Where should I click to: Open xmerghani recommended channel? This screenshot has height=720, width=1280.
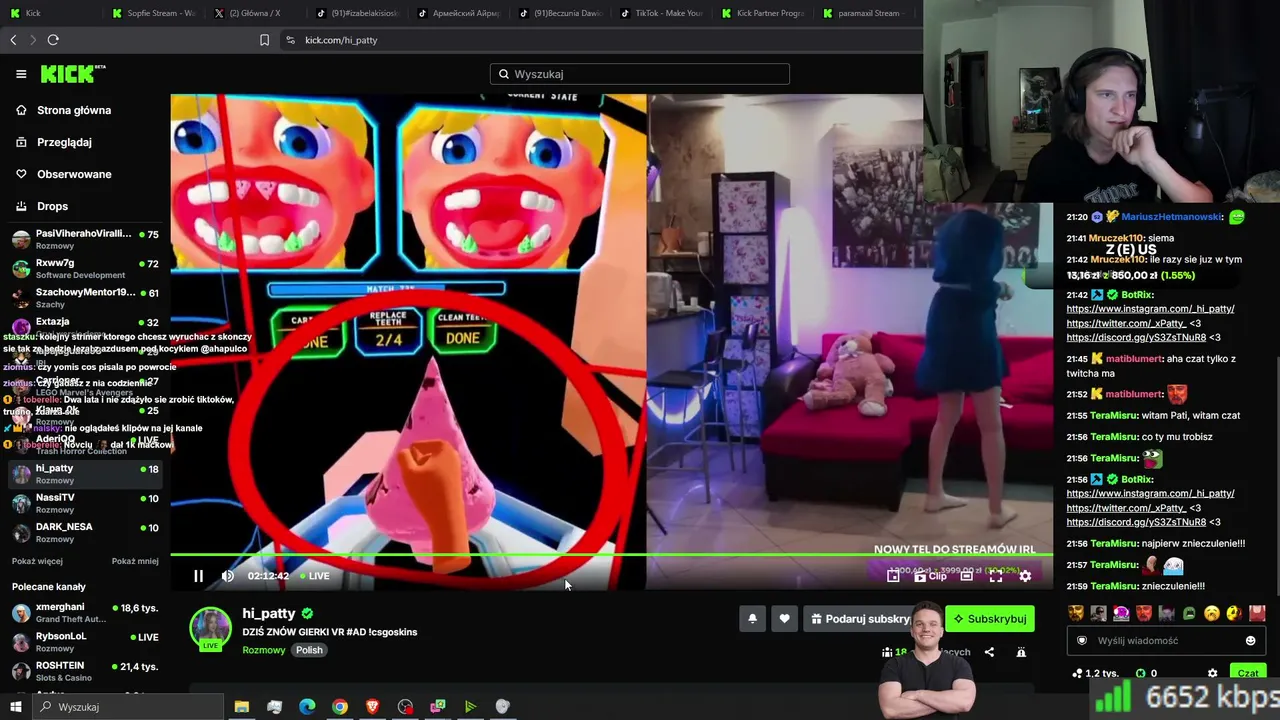[85, 612]
